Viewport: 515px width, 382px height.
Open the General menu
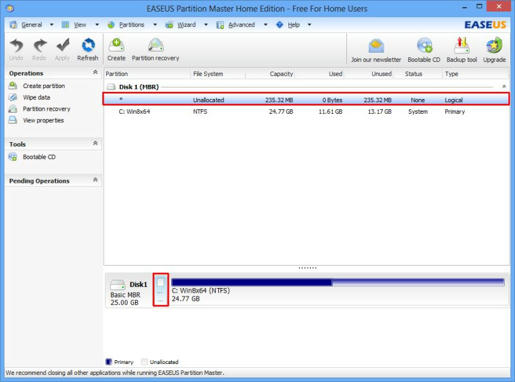[32, 25]
